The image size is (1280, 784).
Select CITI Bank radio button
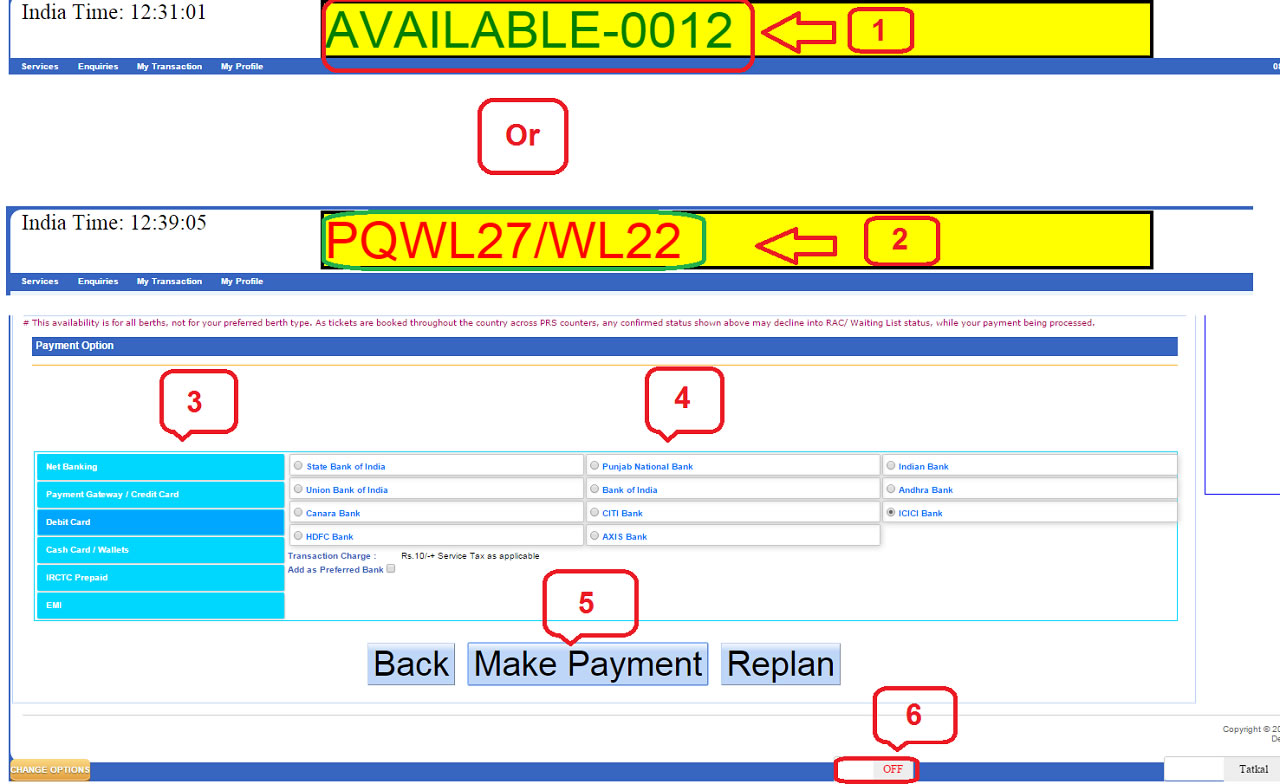pos(594,512)
